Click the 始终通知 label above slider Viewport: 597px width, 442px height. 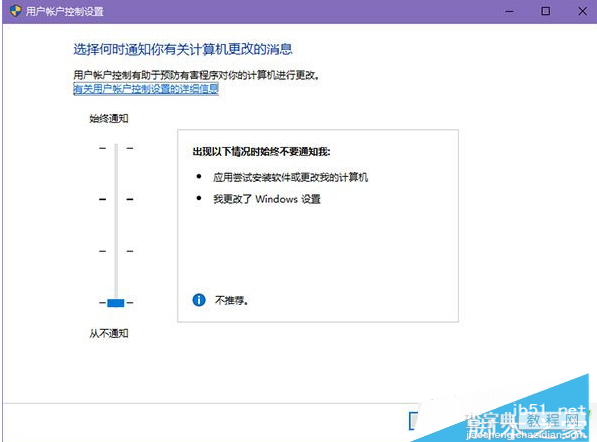[x=109, y=118]
